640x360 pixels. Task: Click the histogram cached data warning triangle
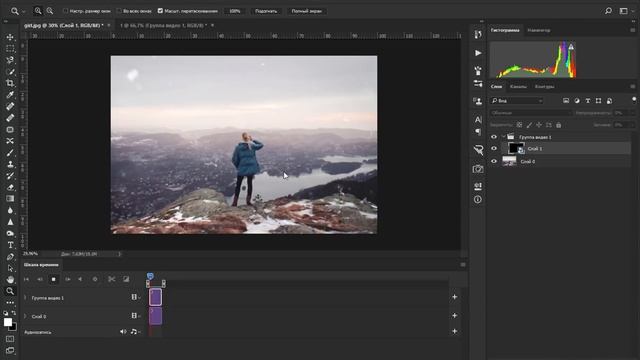point(571,47)
